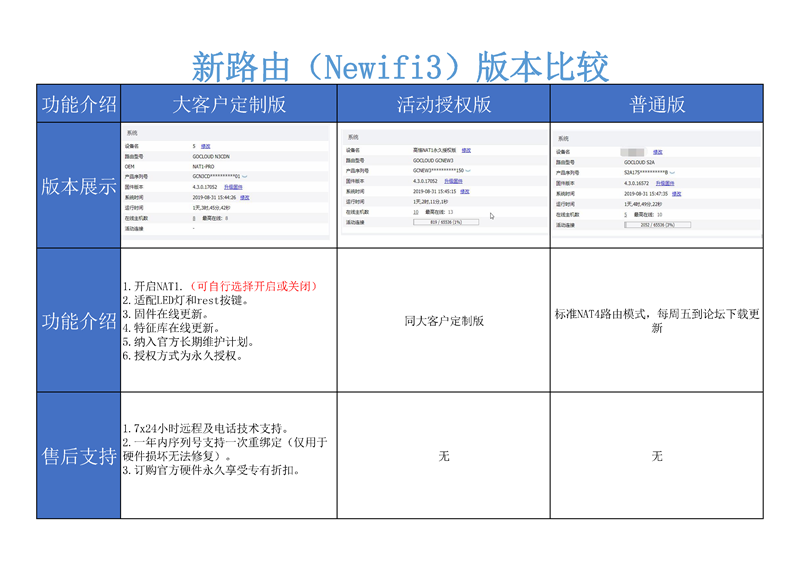Reveal serial number chevron in 大客户定制版 panel
The image size is (800, 565).
[245, 176]
